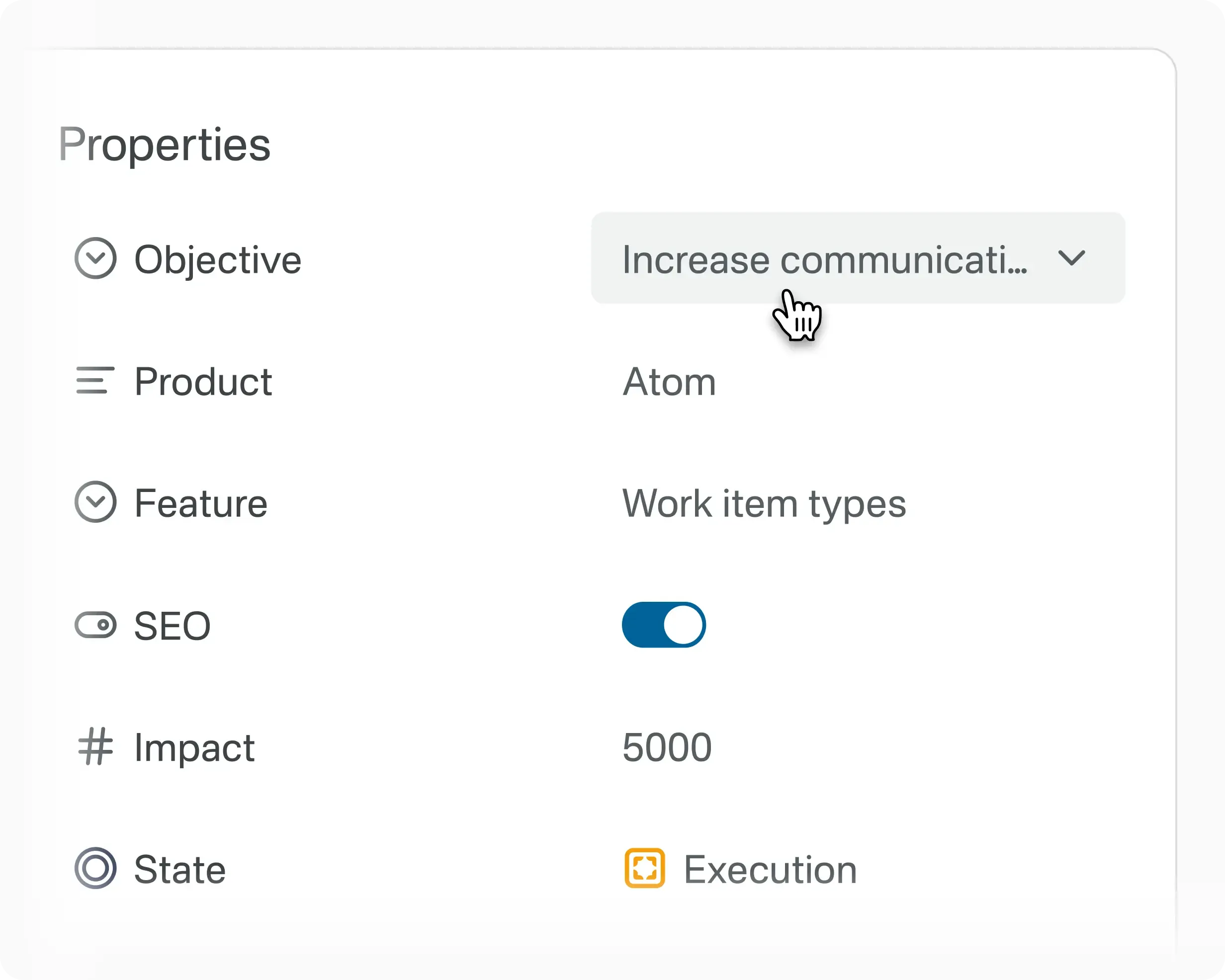Click the Objective clock icon
This screenshot has height=980, width=1225.
click(x=95, y=258)
